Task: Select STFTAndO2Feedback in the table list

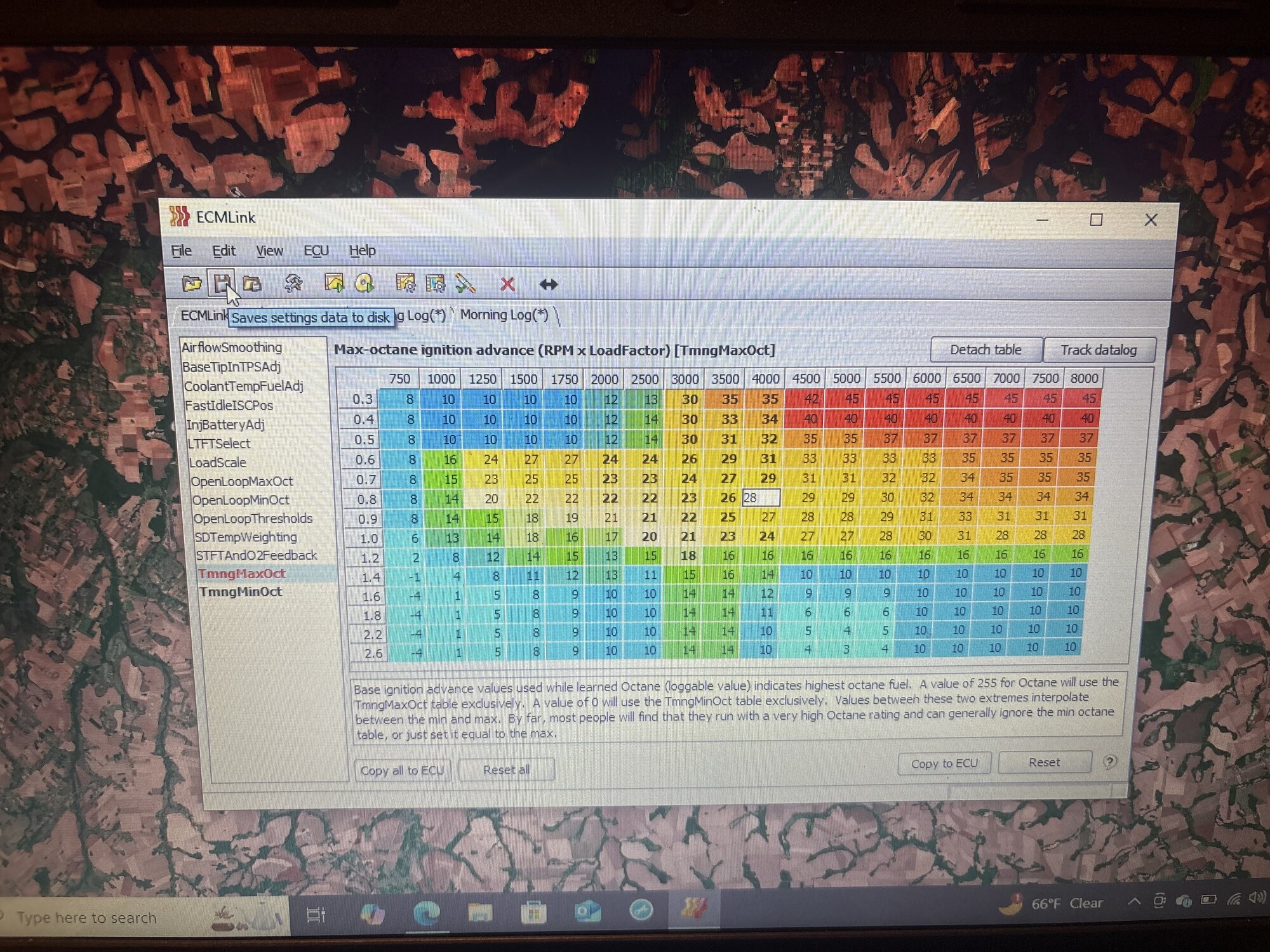Action: click(x=256, y=555)
